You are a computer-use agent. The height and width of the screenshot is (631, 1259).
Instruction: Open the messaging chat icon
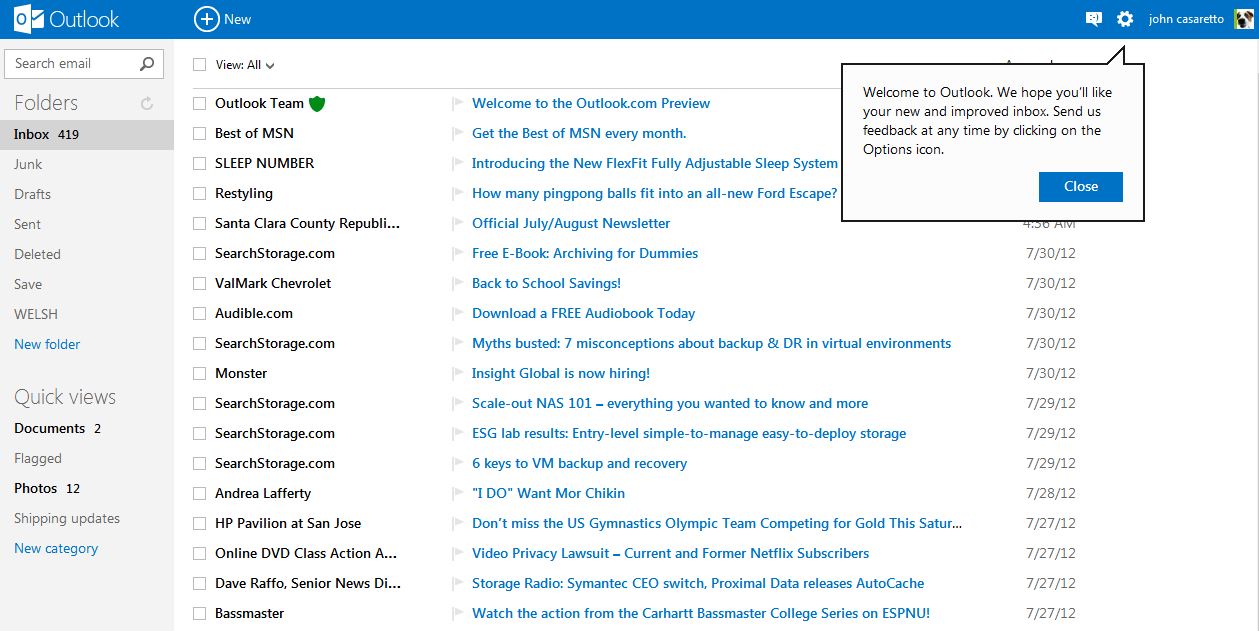pos(1094,19)
